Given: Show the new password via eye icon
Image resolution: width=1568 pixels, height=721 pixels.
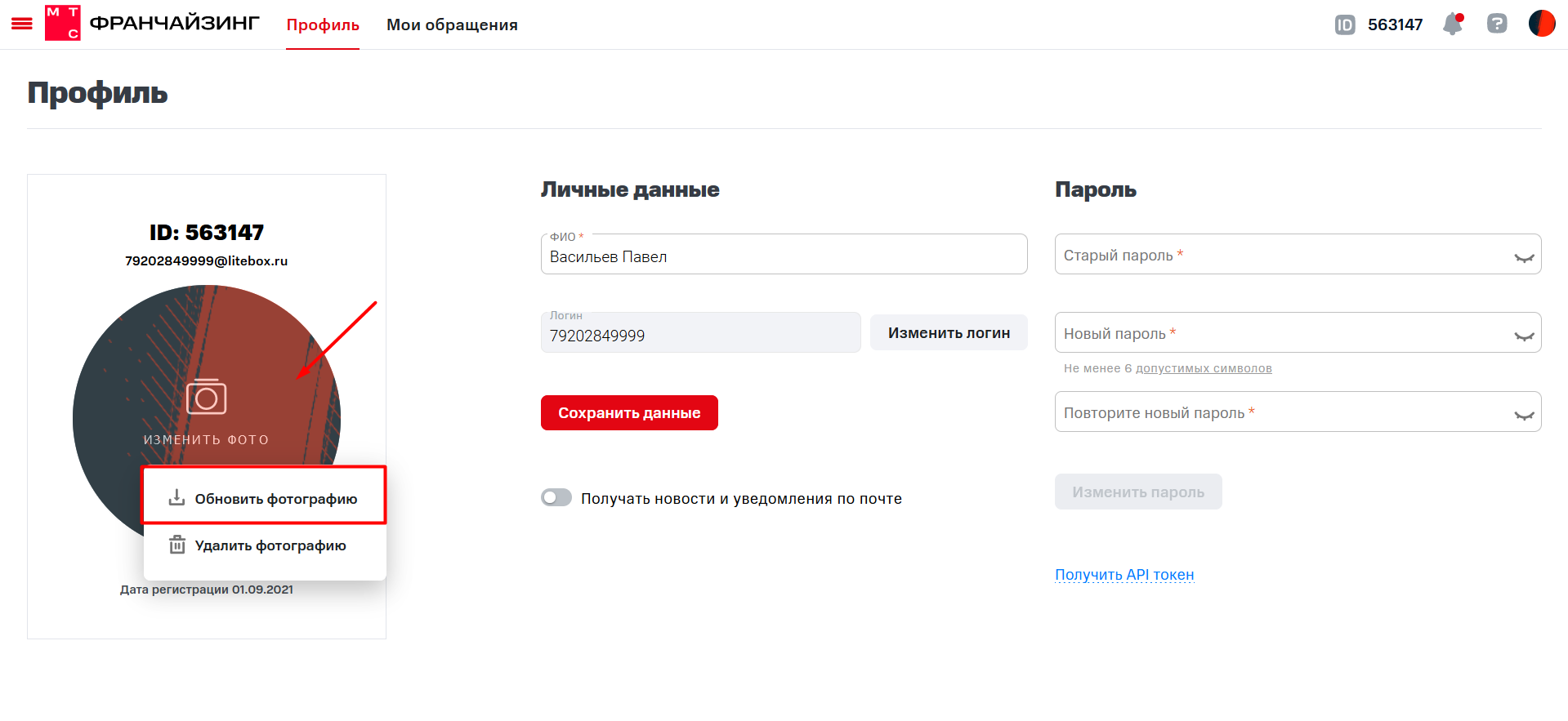Looking at the screenshot, I should pyautogui.click(x=1524, y=336).
